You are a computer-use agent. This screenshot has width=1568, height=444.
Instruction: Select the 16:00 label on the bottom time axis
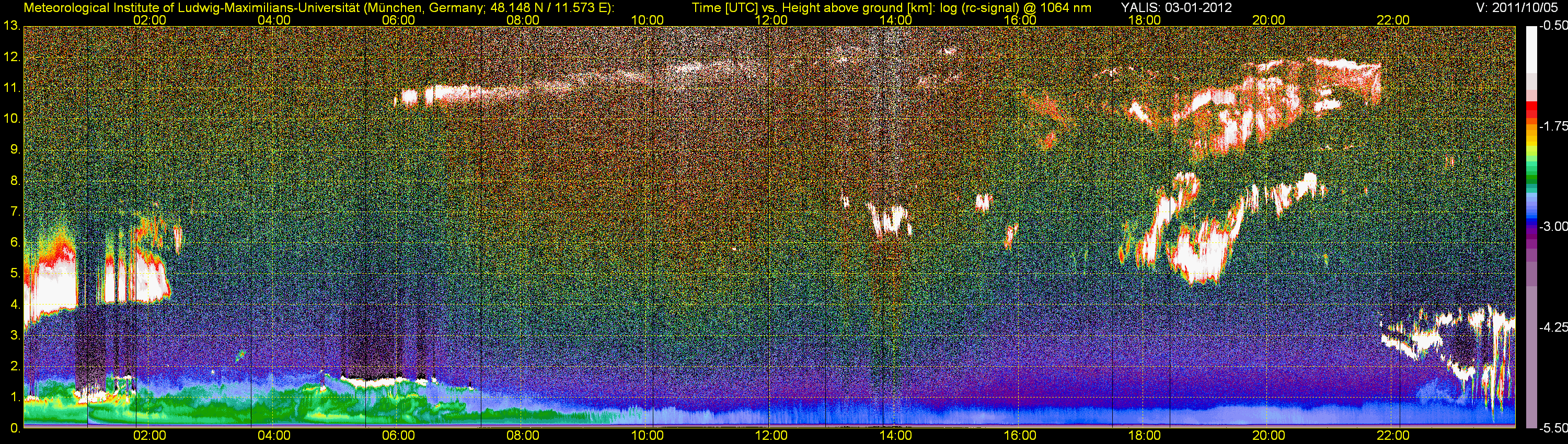[x=1020, y=436]
